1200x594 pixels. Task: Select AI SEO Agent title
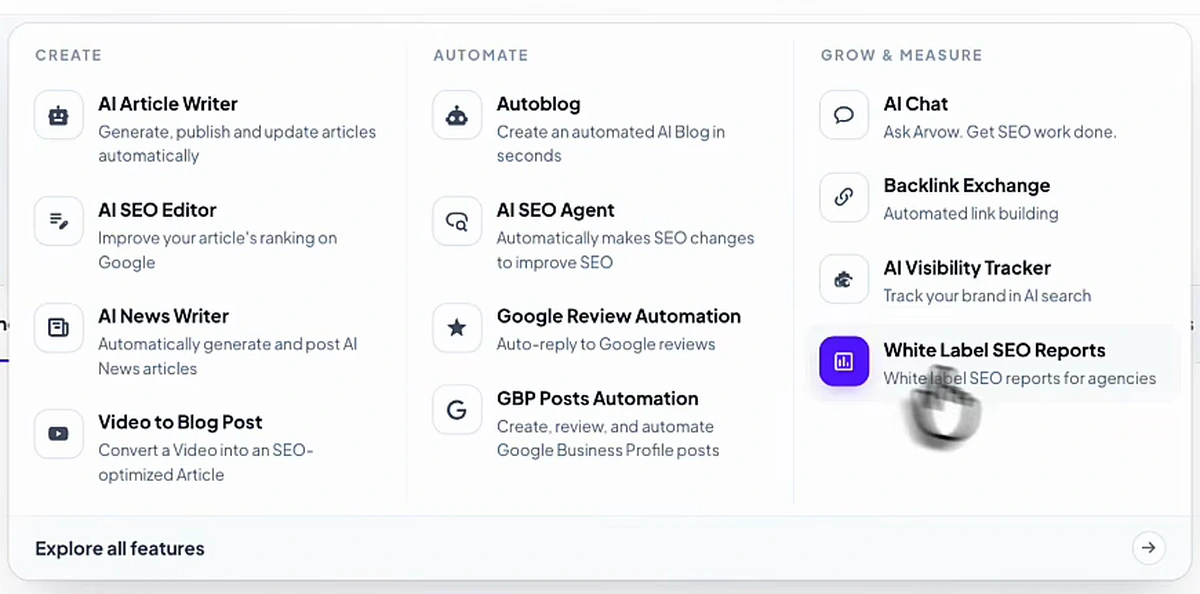pyautogui.click(x=555, y=210)
